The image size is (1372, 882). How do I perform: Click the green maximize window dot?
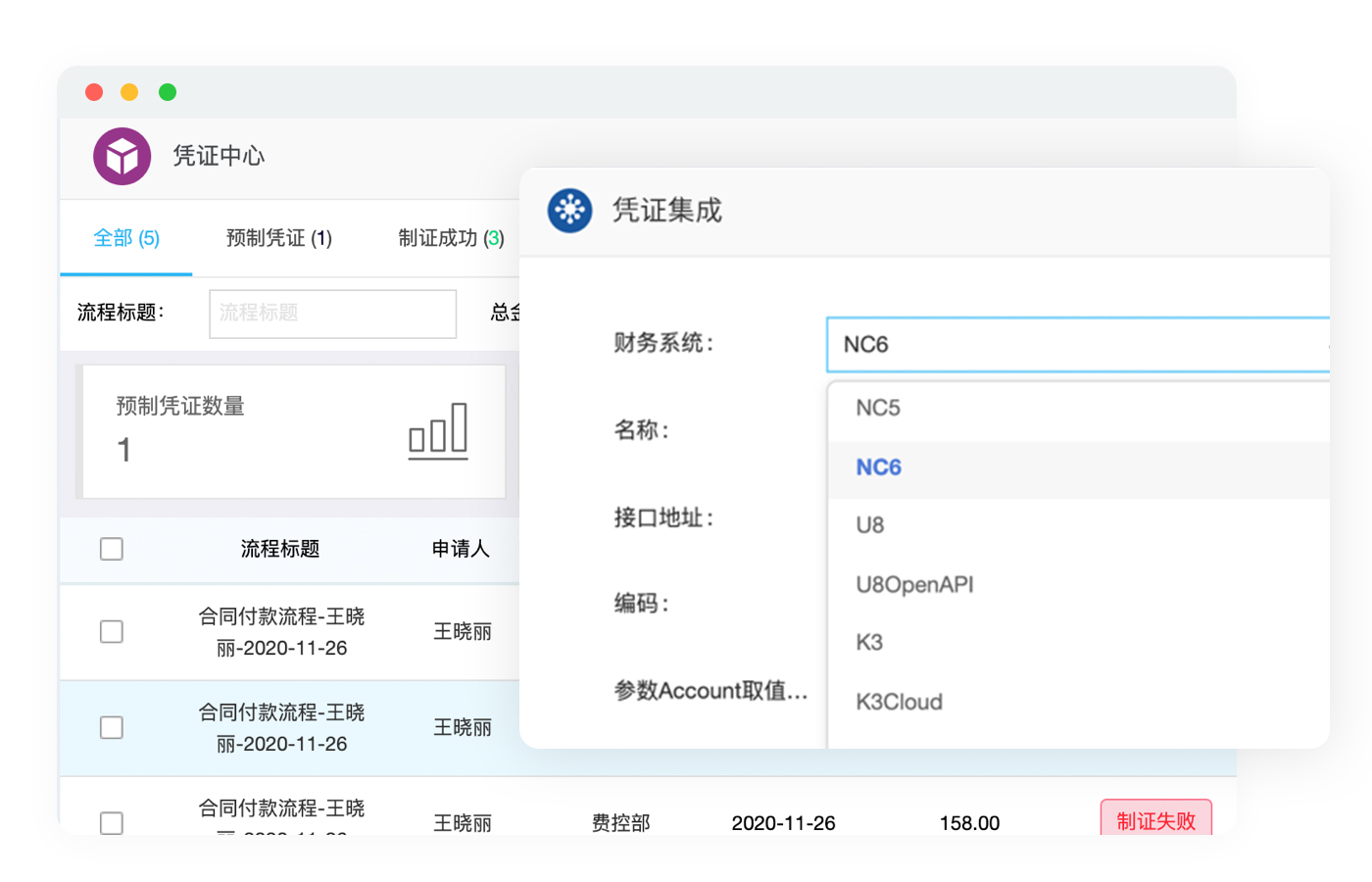click(168, 92)
